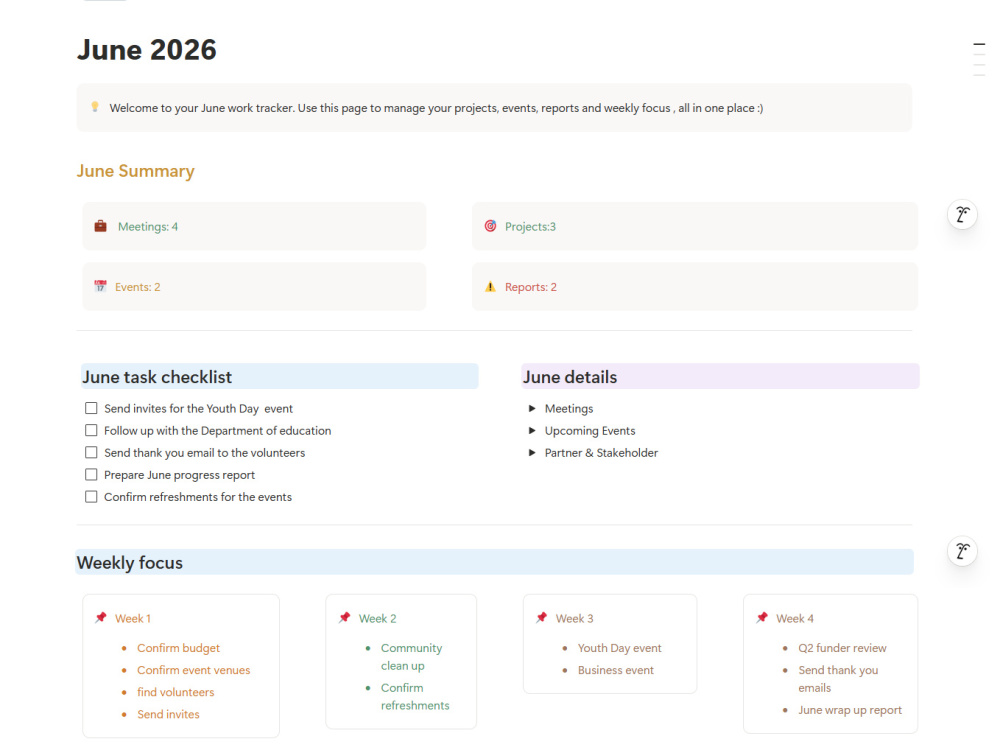Click the round floating icon beside June Summary

[x=962, y=214]
